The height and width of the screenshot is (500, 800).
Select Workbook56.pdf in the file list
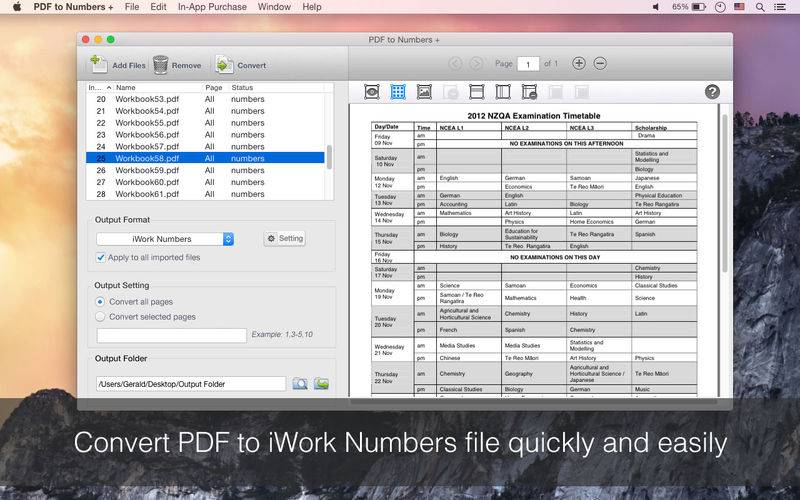click(205, 135)
